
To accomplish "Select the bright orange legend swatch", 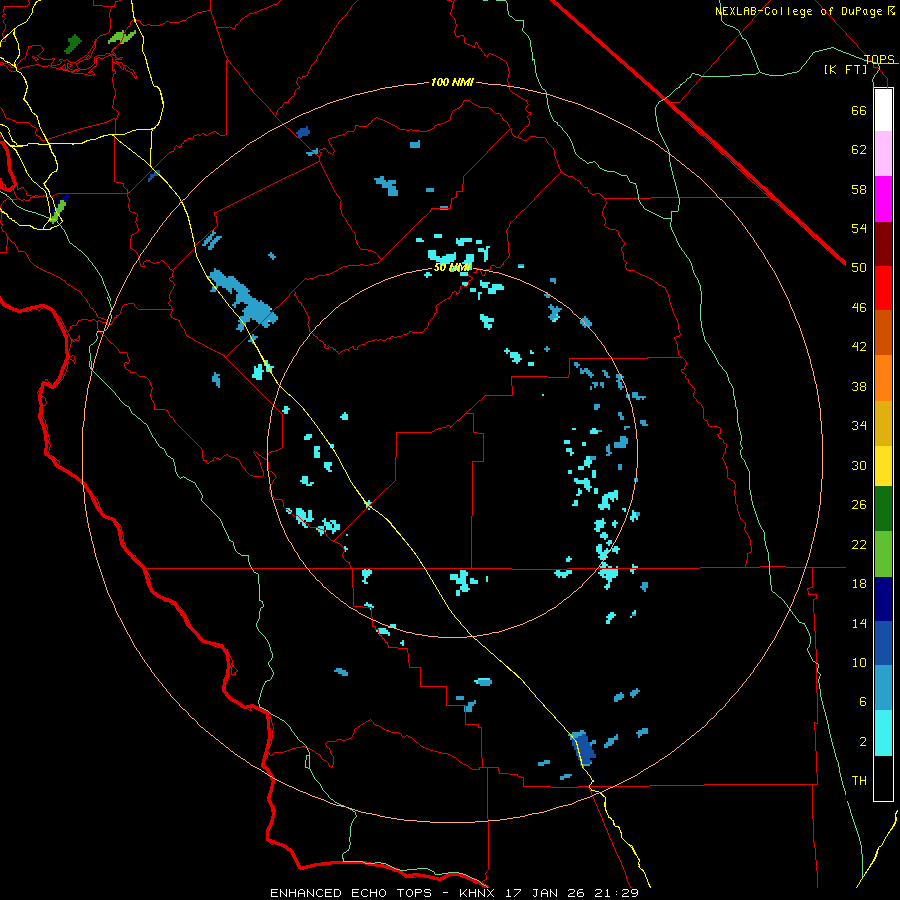I will 883,378.
